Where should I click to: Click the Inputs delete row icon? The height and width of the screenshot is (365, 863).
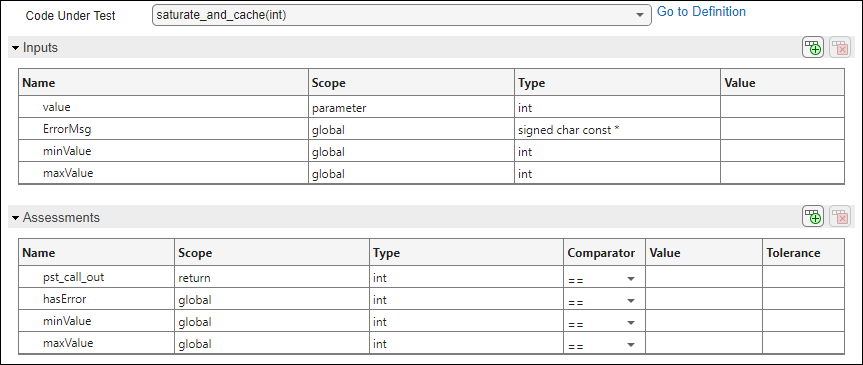pos(840,48)
